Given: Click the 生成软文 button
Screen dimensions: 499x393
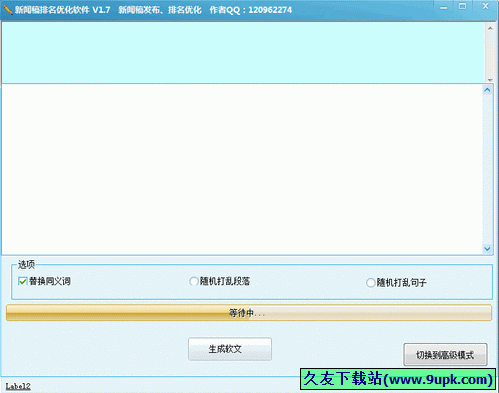Looking at the screenshot, I should 230,349.
